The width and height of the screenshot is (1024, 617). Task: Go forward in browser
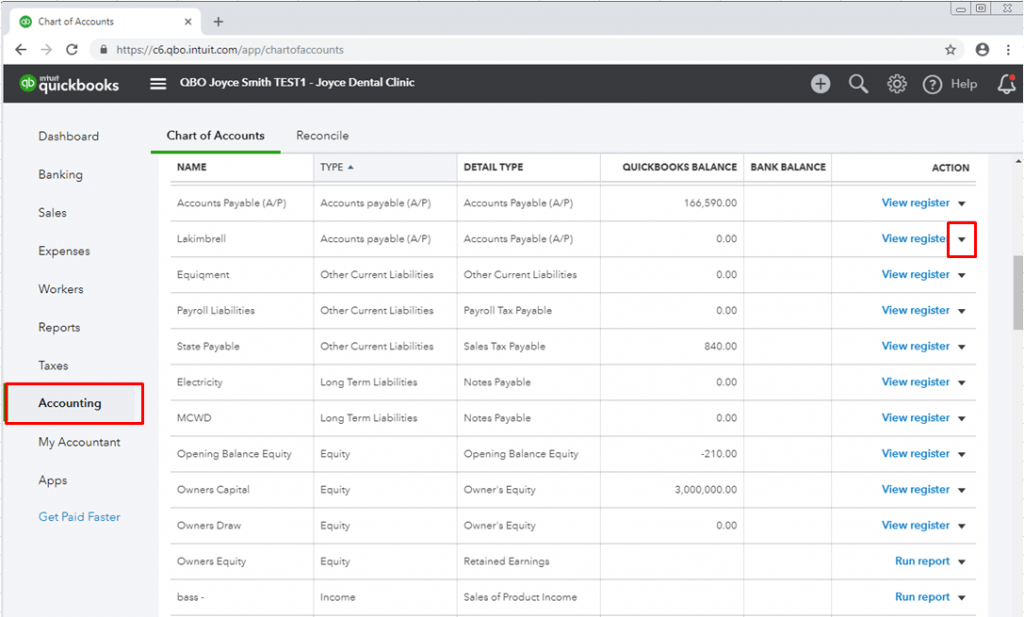46,50
